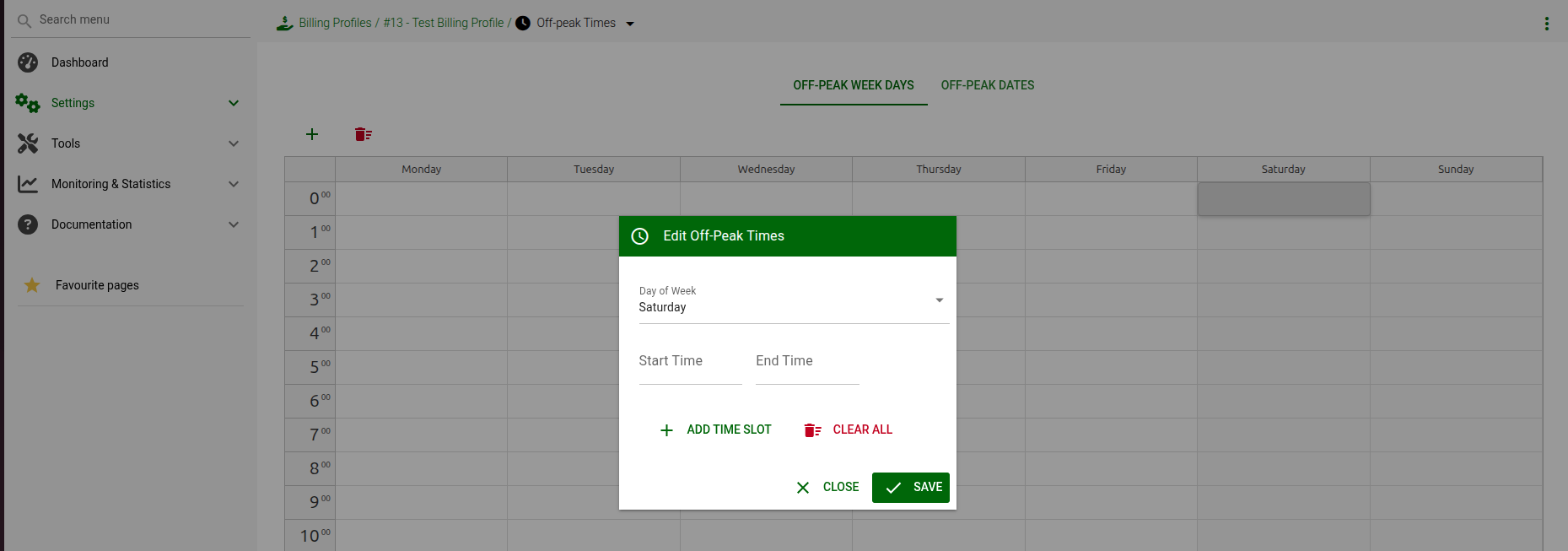1568x551 pixels.
Task: Switch to Off-Peak Week Days tab
Action: (854, 85)
